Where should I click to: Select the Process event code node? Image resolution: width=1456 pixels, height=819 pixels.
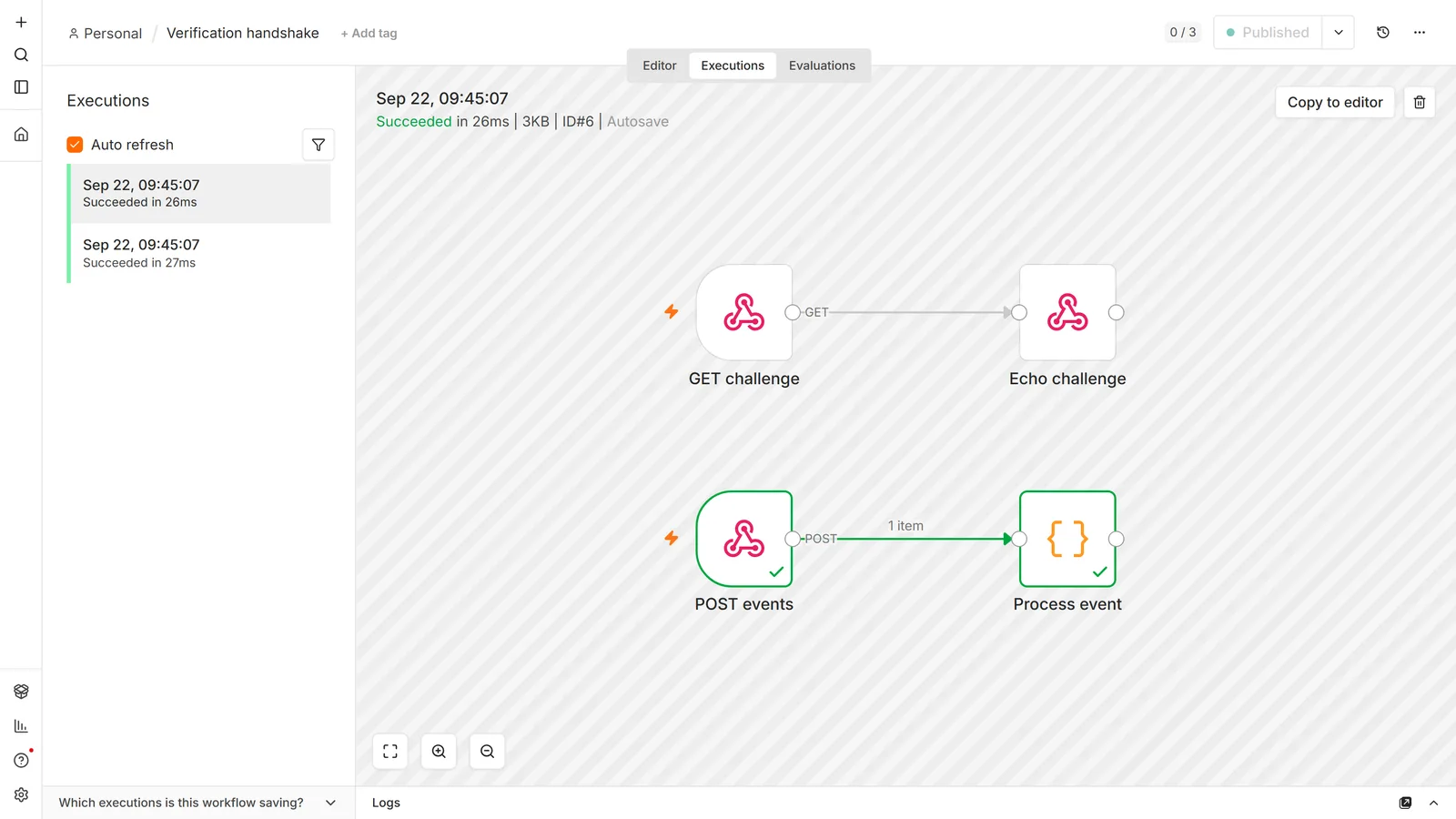(x=1067, y=539)
